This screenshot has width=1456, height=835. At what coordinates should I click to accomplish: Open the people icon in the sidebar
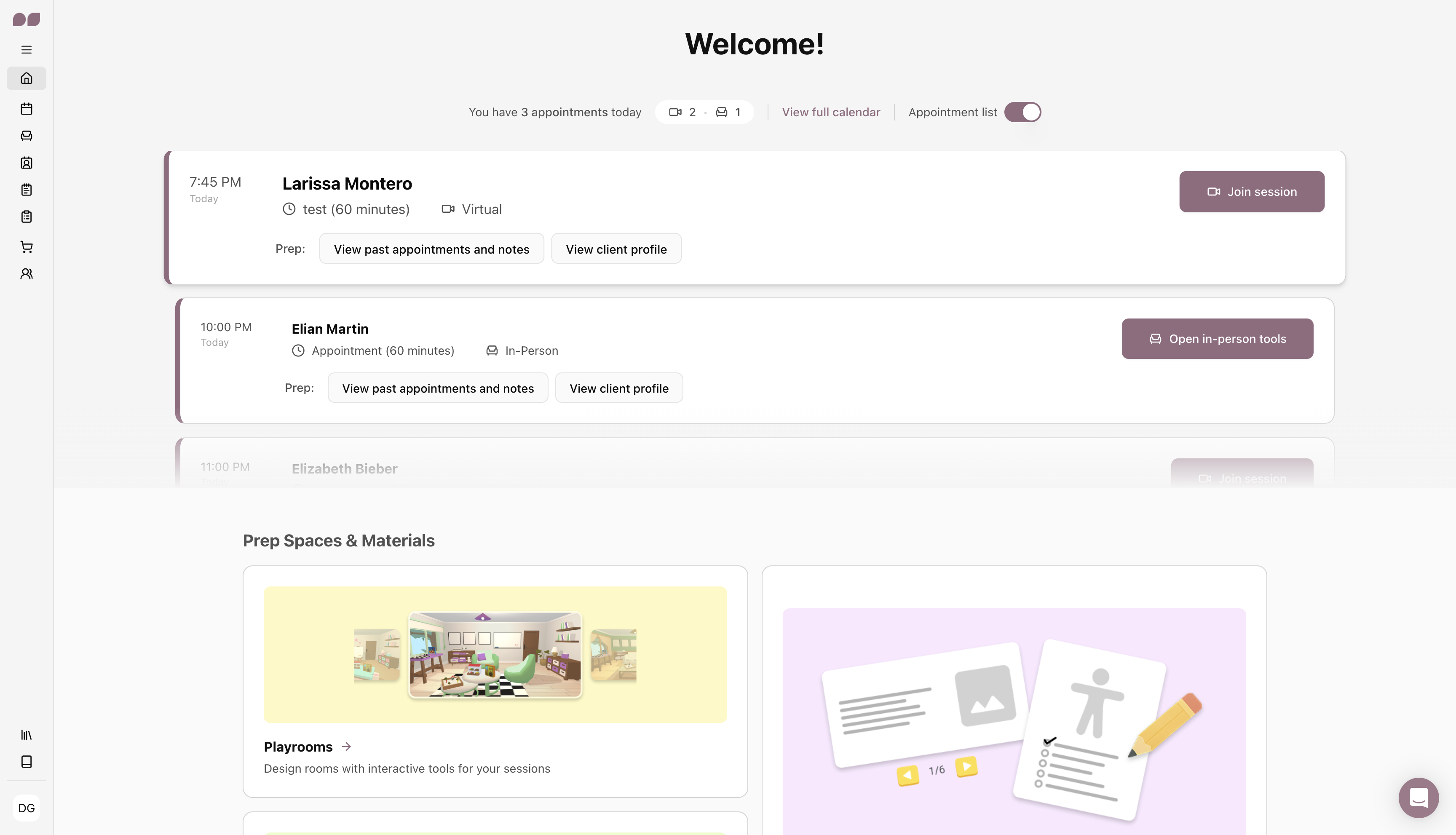coord(27,274)
